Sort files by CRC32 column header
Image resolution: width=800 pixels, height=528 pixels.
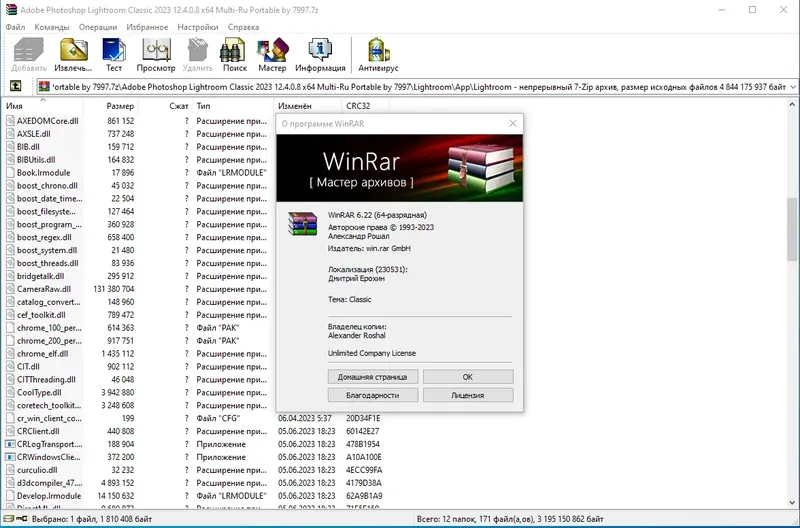[365, 106]
